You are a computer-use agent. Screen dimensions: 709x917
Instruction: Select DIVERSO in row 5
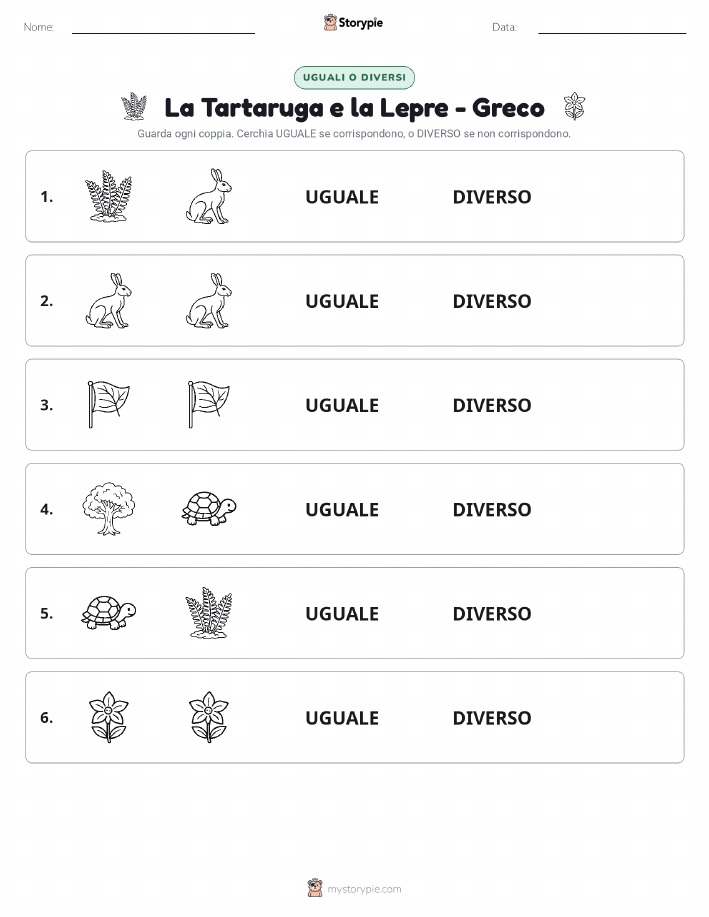pos(492,613)
